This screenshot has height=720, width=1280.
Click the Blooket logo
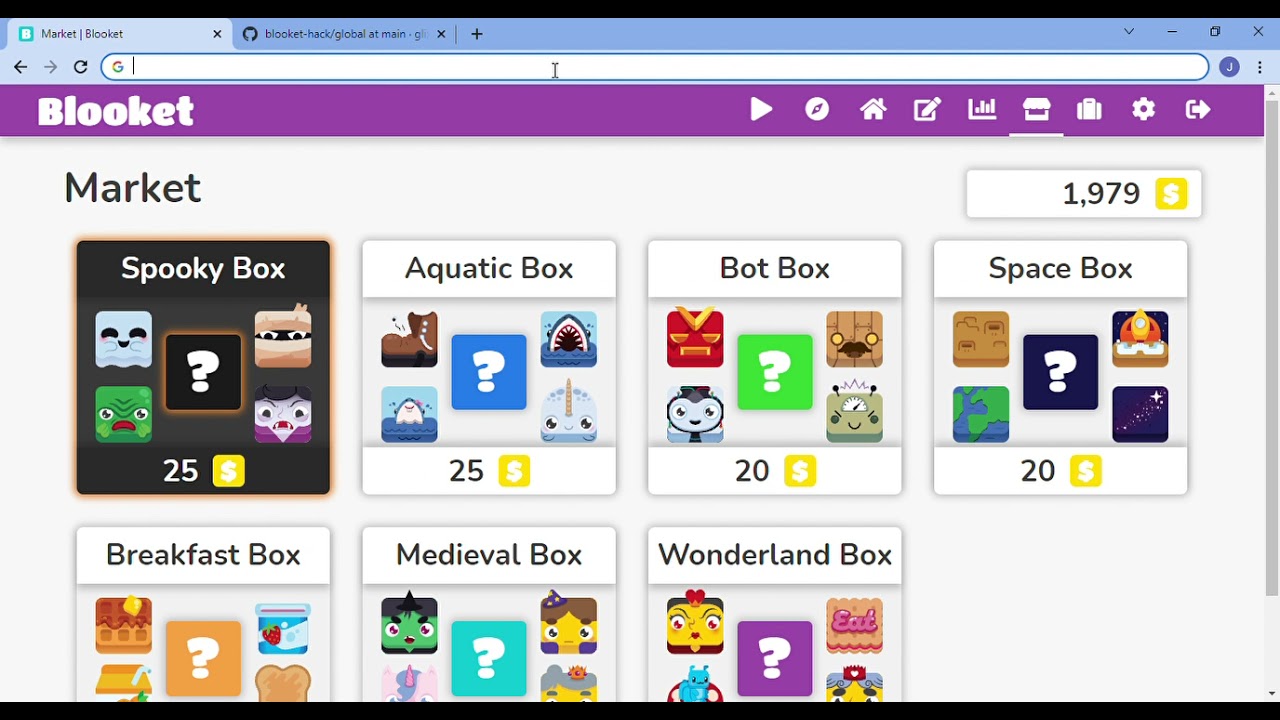tap(116, 110)
